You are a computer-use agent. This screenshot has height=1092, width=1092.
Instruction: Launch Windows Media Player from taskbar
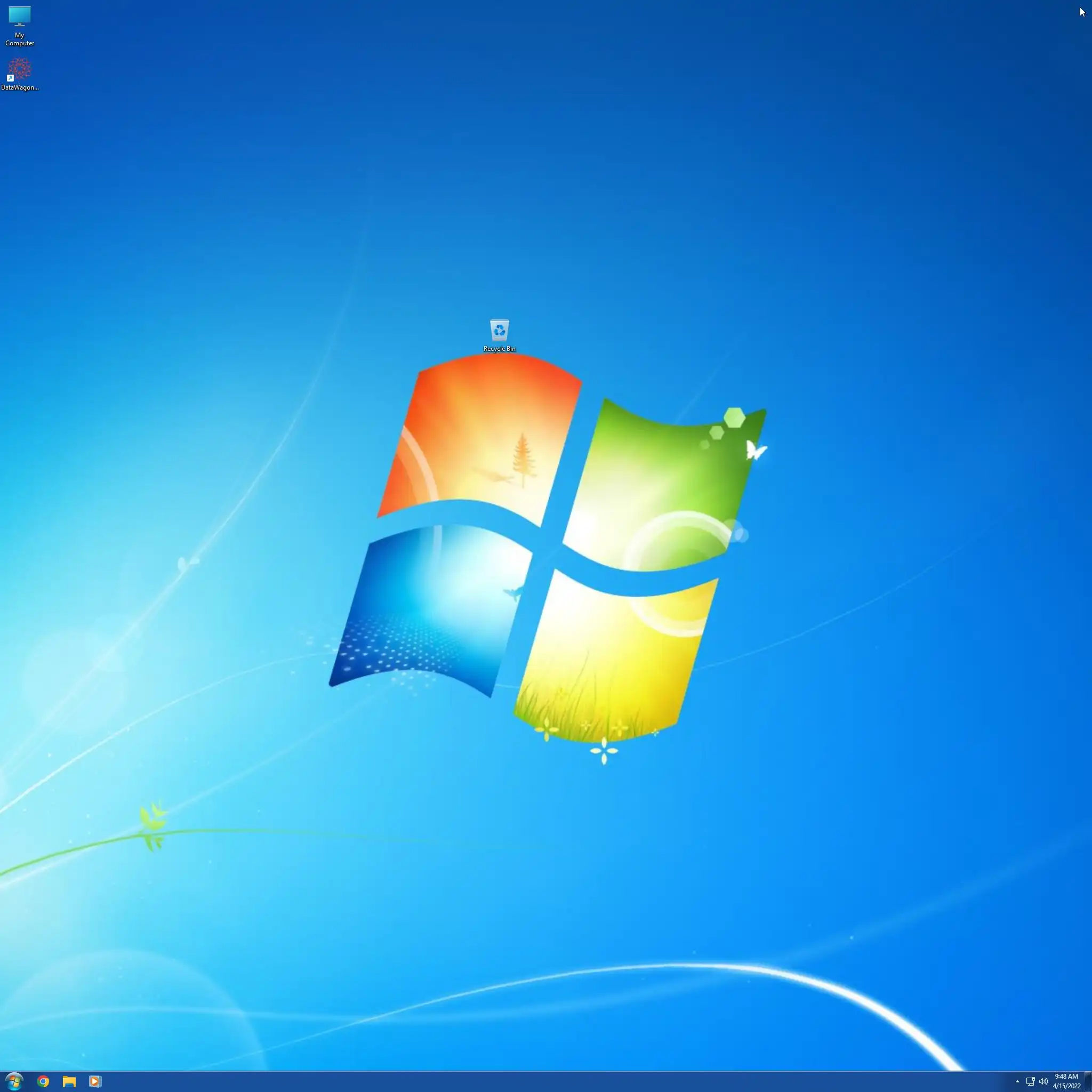95,1081
